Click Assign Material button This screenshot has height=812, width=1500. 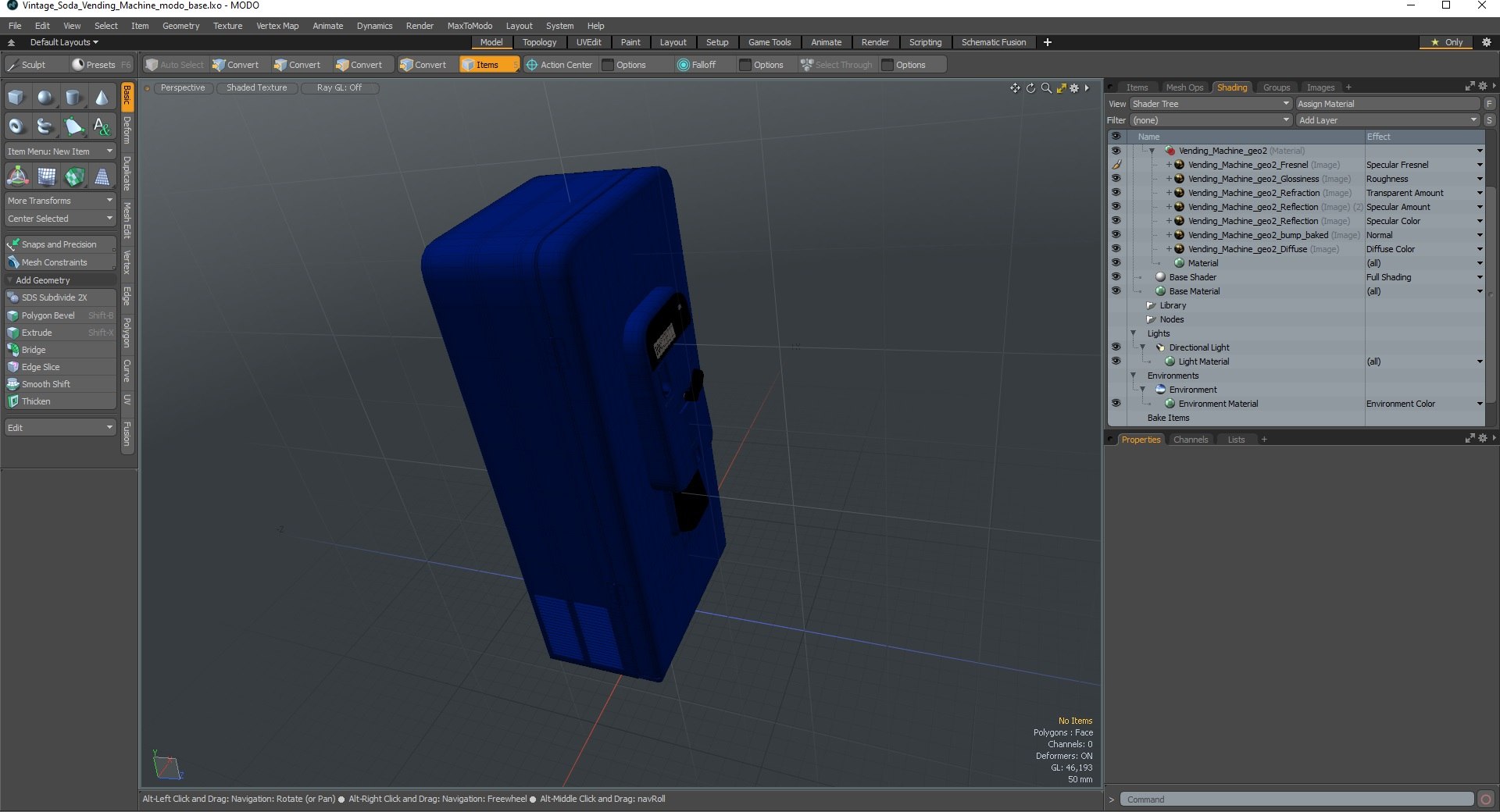[1387, 104]
